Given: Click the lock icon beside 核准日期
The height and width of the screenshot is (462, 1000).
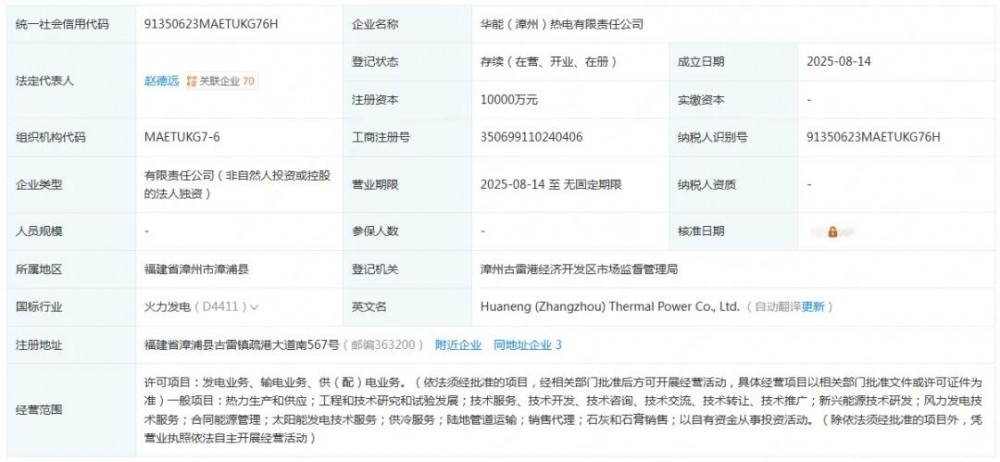Looking at the screenshot, I should pos(832,232).
